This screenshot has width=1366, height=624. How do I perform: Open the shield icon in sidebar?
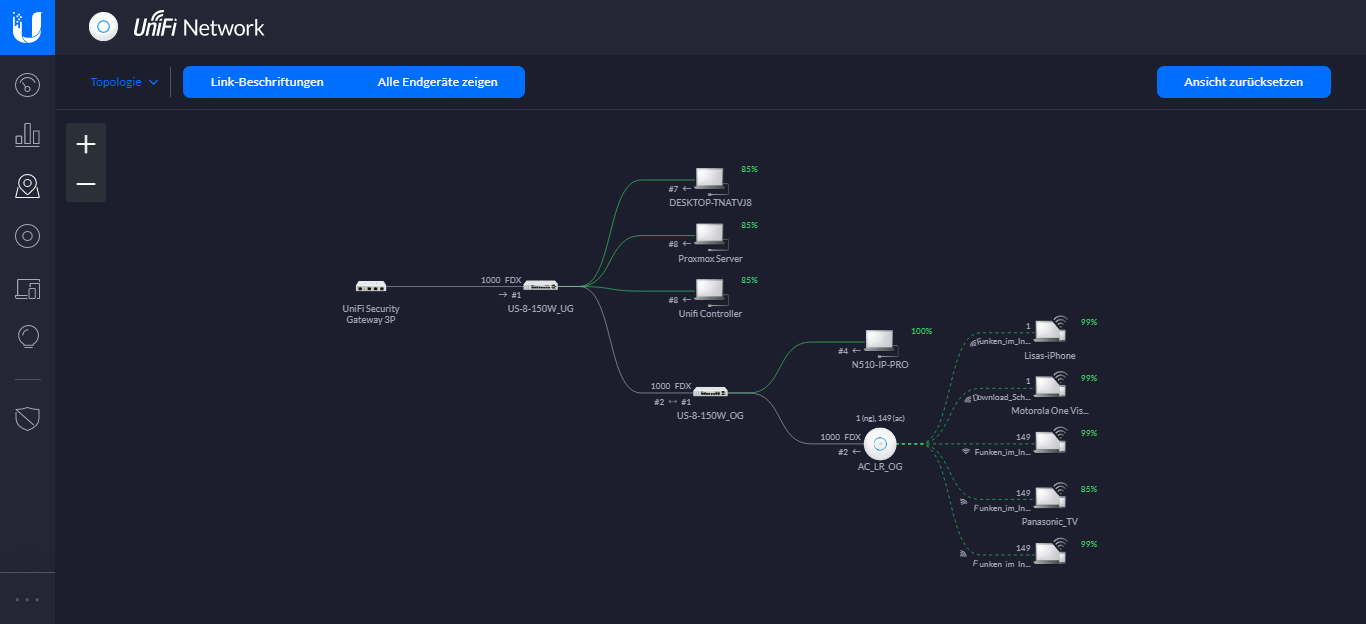[x=27, y=419]
